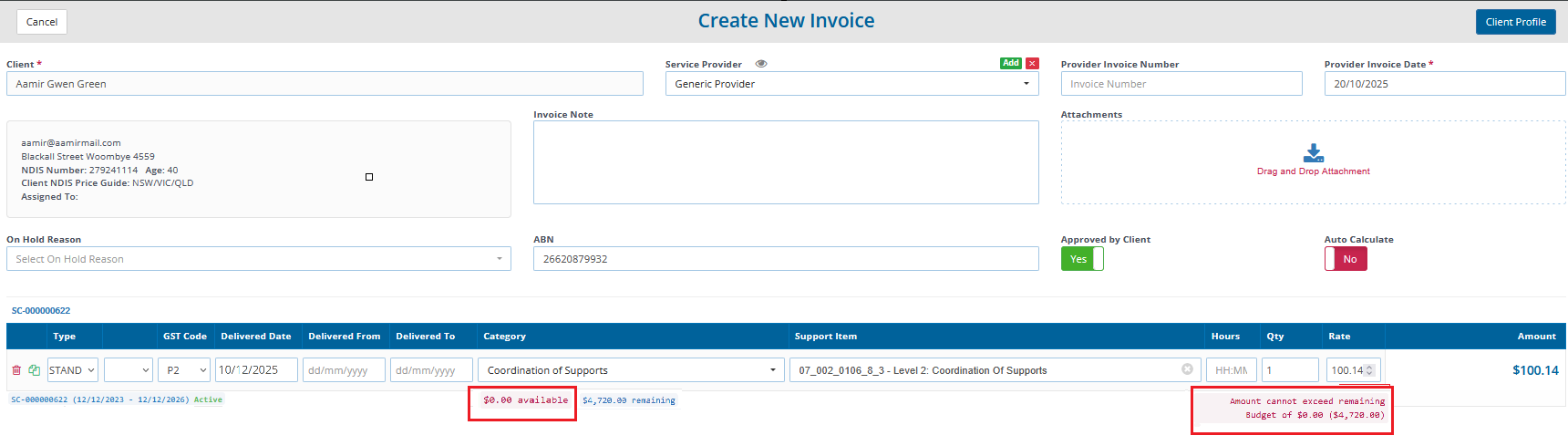Click the eye icon beside Service Provider

coord(761,64)
